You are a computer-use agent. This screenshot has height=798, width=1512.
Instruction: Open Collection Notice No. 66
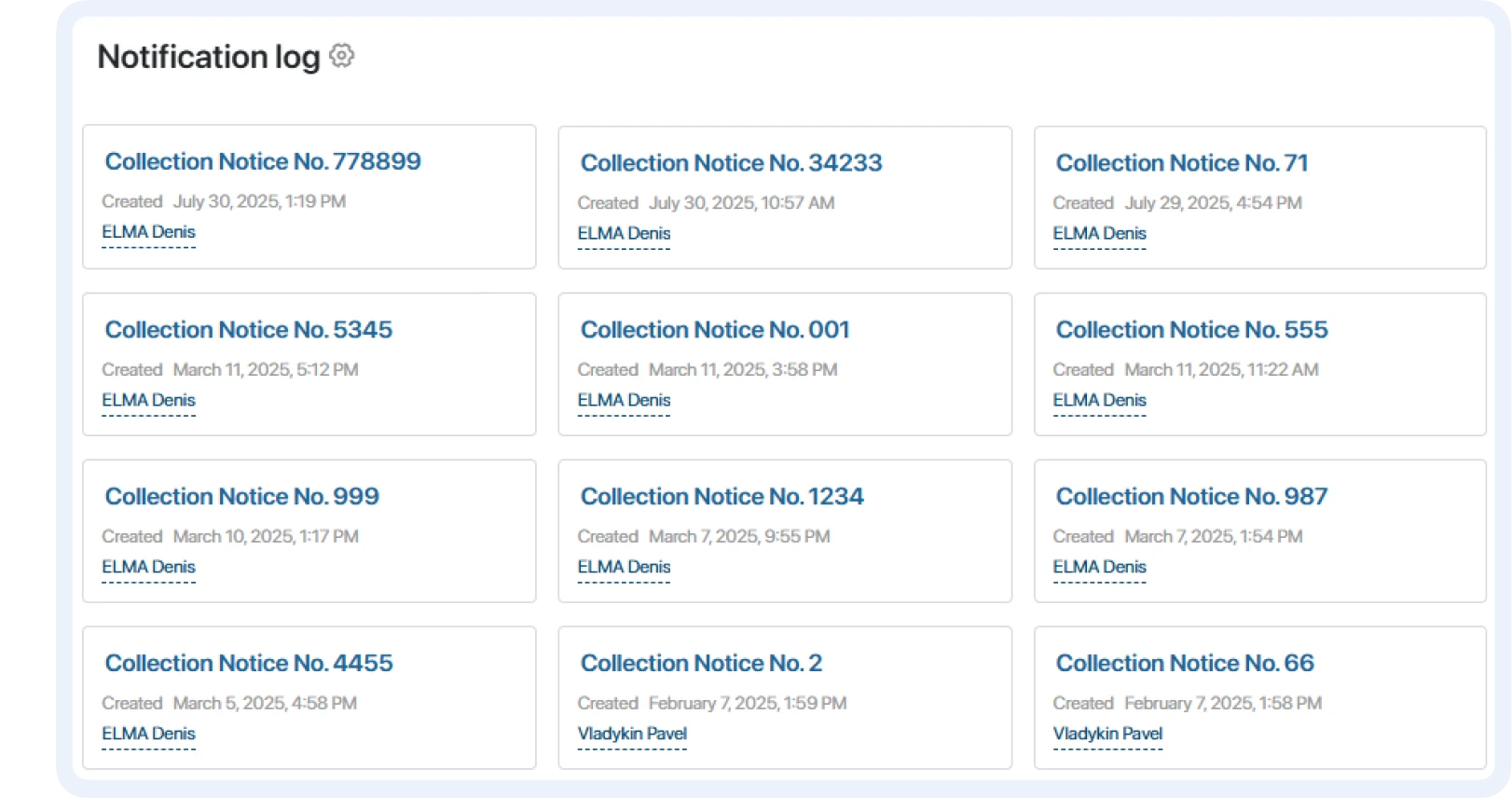1184,664
